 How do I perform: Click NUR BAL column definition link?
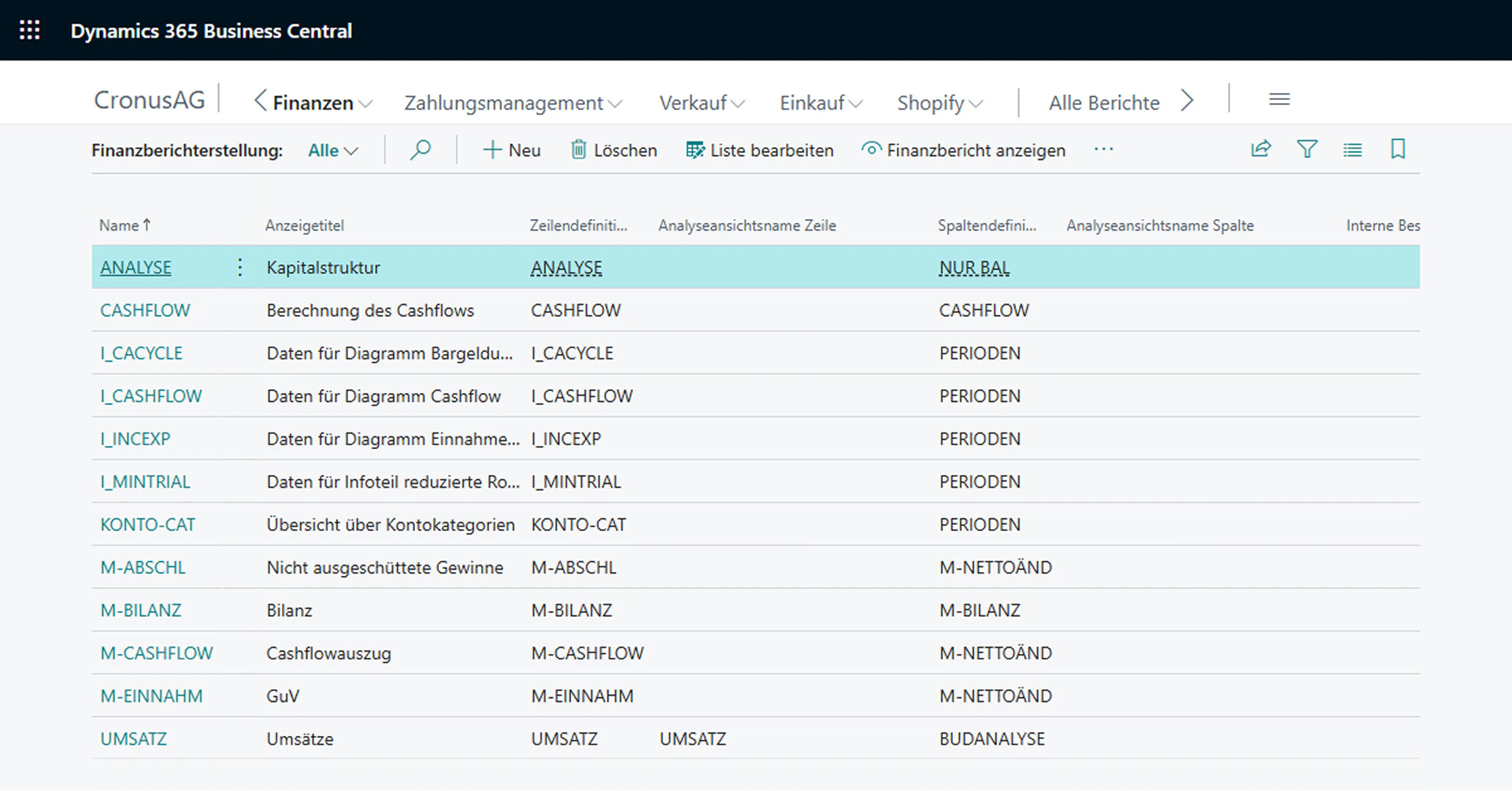(974, 268)
